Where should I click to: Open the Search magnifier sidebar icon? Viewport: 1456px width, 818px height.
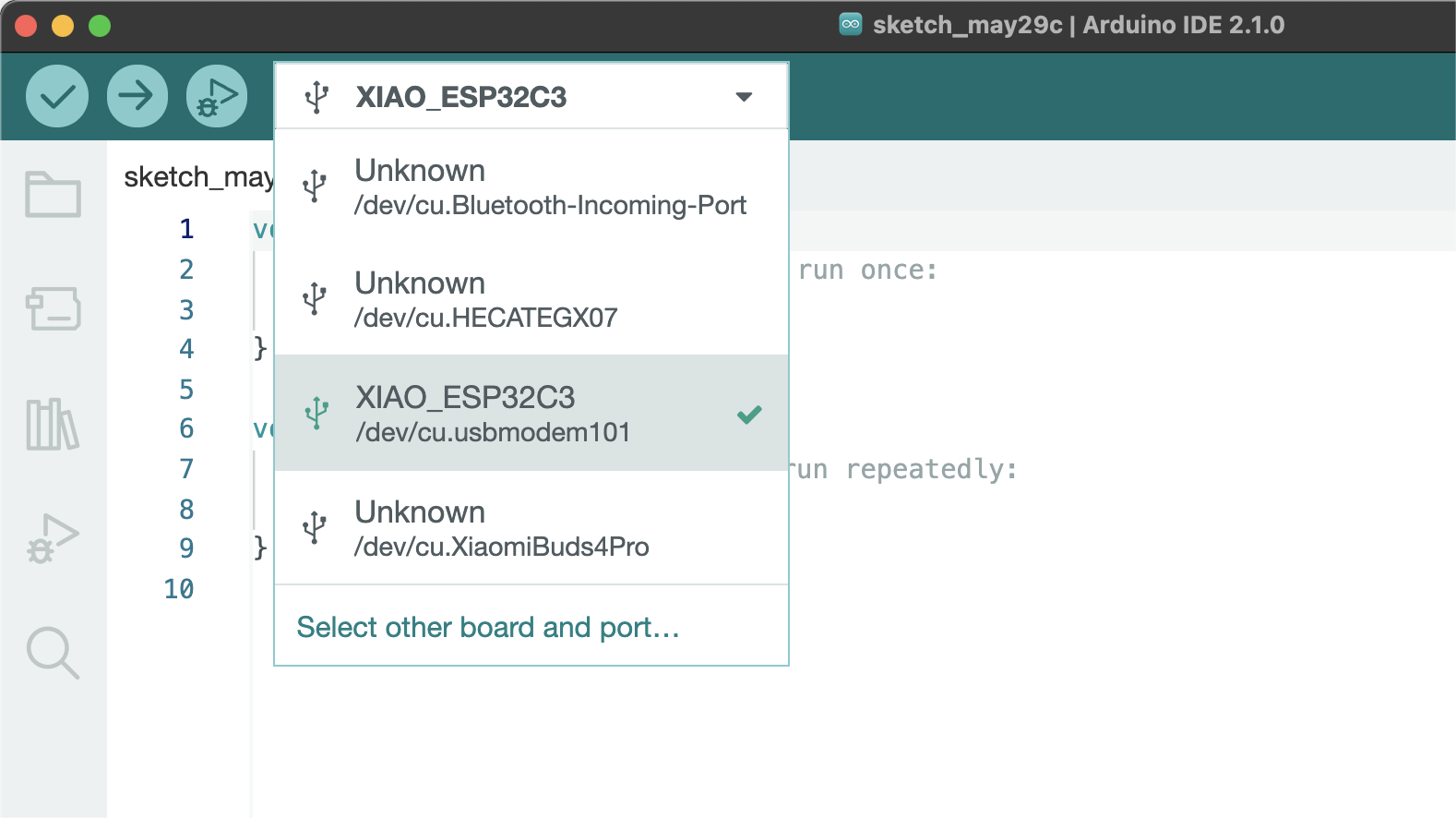point(53,653)
